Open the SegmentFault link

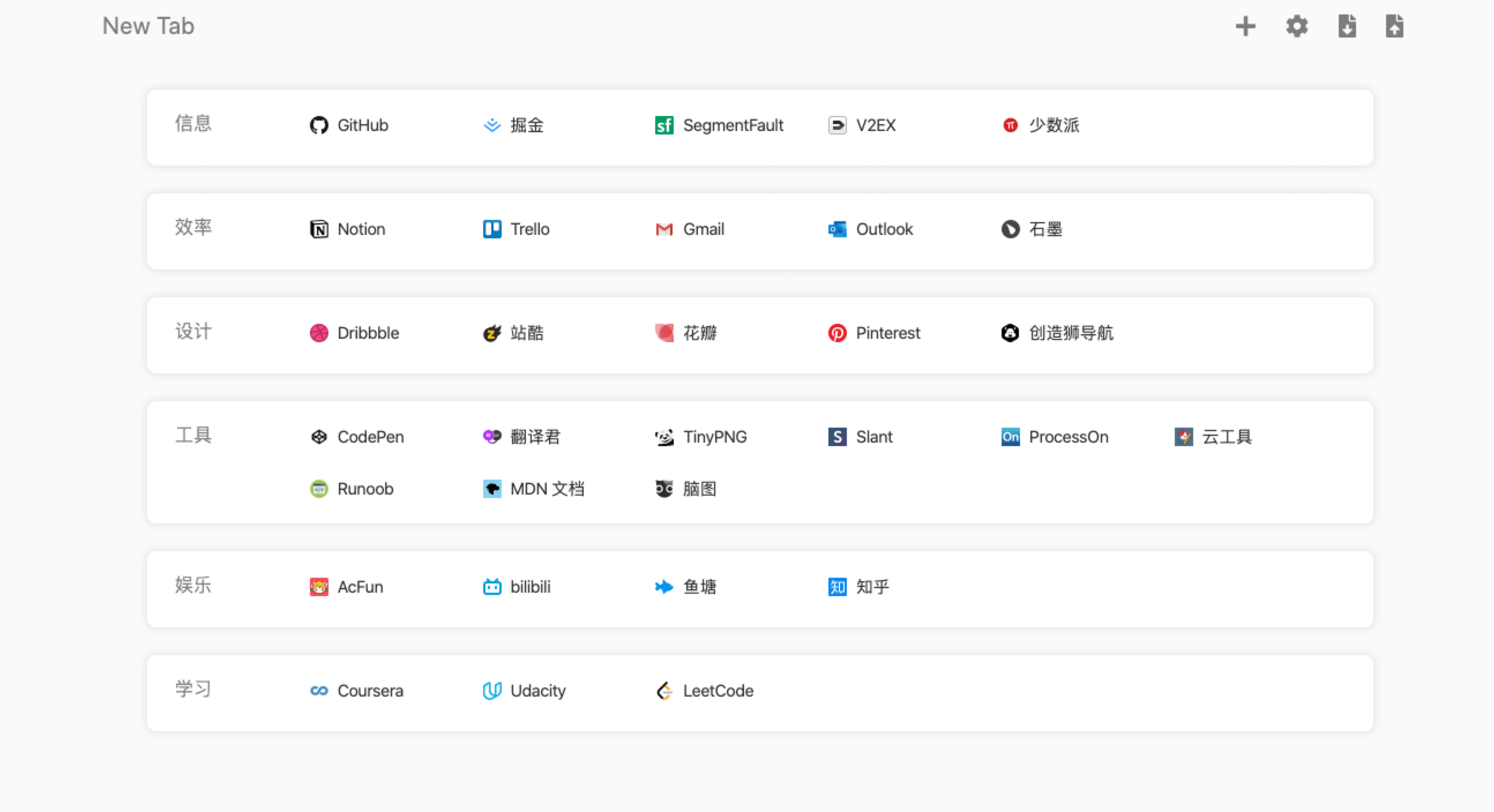point(733,125)
